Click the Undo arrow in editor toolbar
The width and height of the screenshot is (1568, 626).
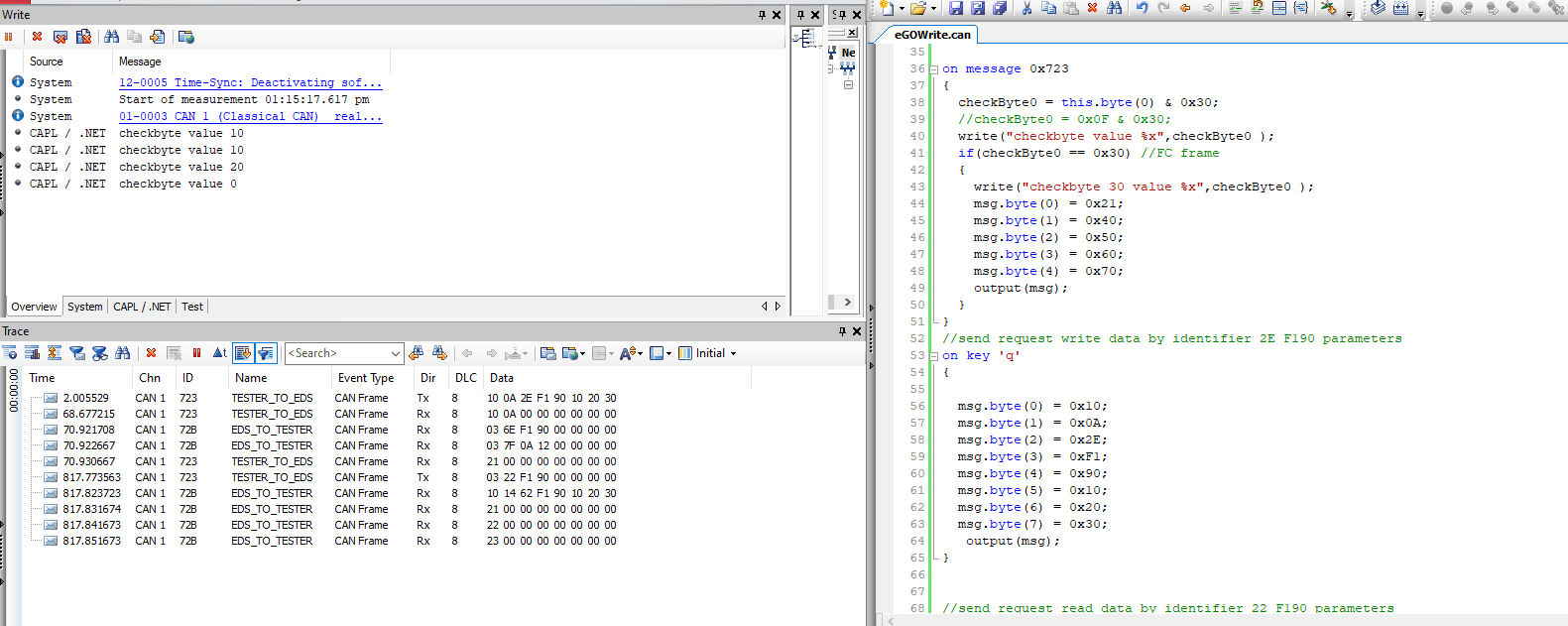(1142, 8)
